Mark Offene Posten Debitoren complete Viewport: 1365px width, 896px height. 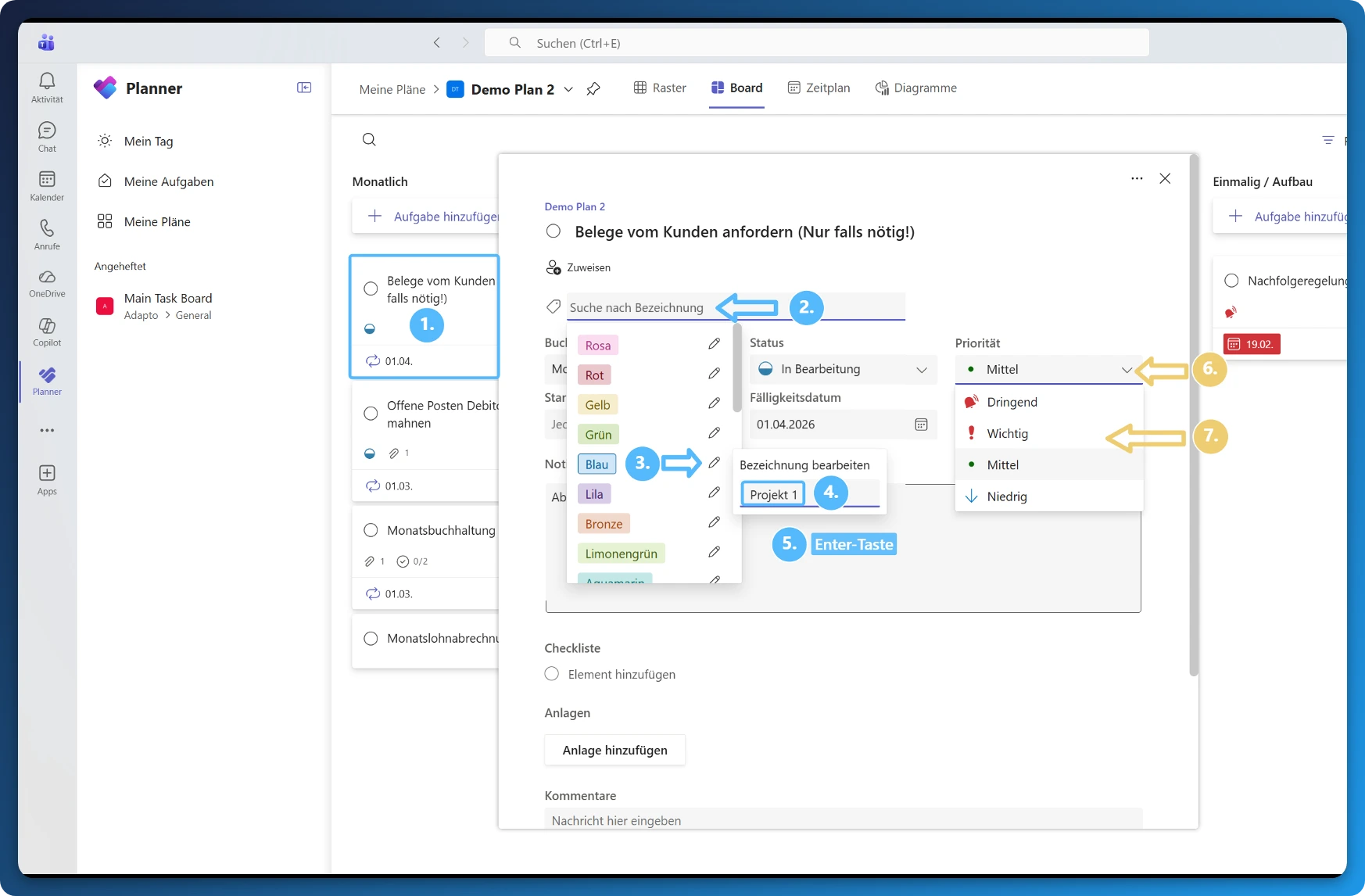(371, 414)
